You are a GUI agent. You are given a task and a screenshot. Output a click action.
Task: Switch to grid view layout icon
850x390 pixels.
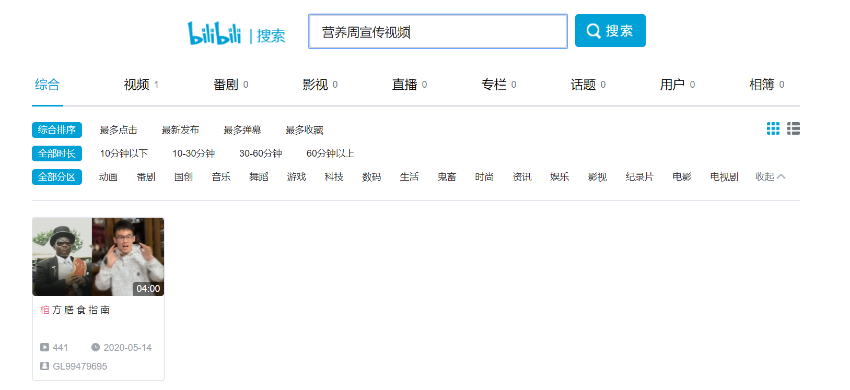773,129
